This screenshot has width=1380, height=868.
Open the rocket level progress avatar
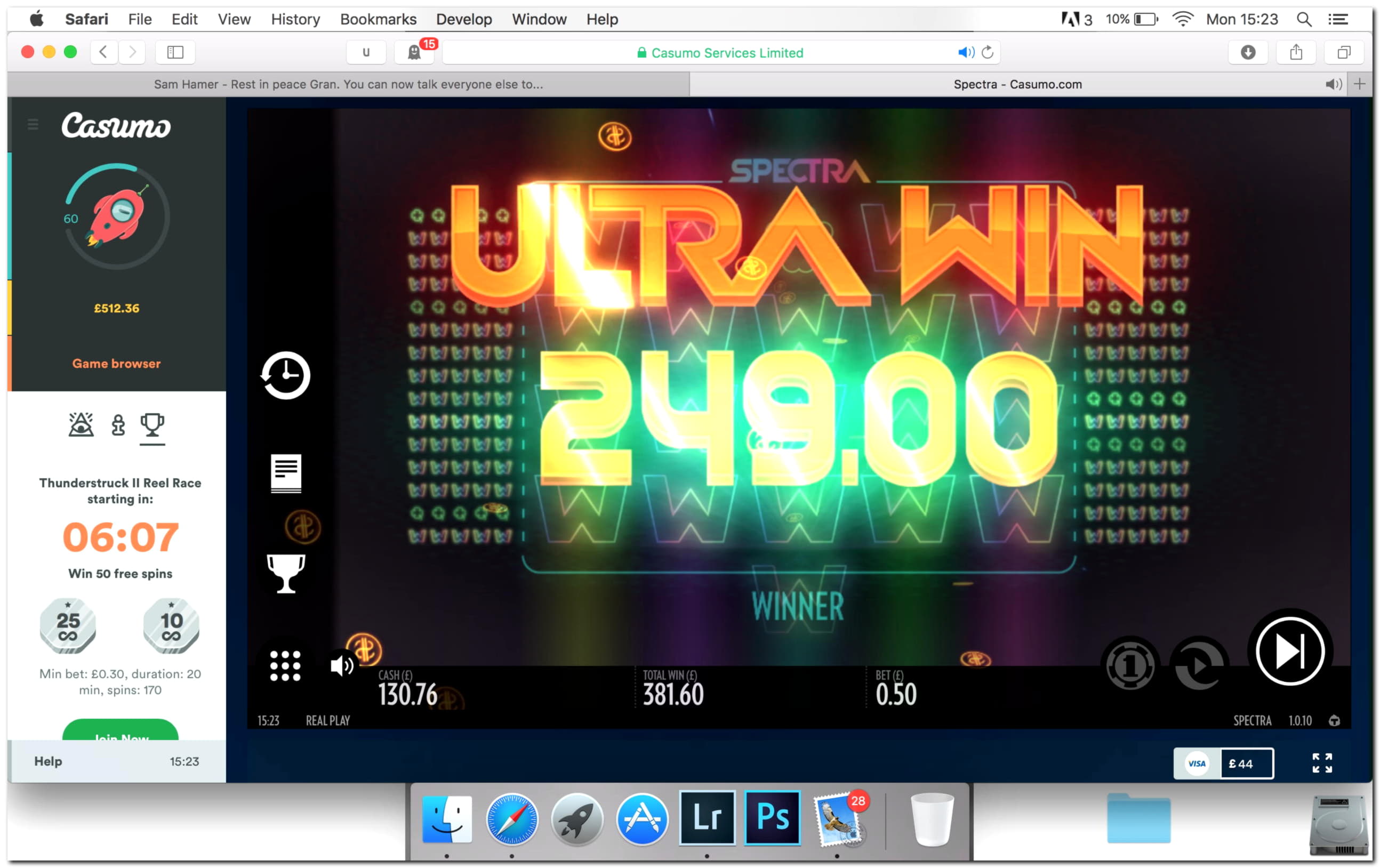[x=117, y=216]
